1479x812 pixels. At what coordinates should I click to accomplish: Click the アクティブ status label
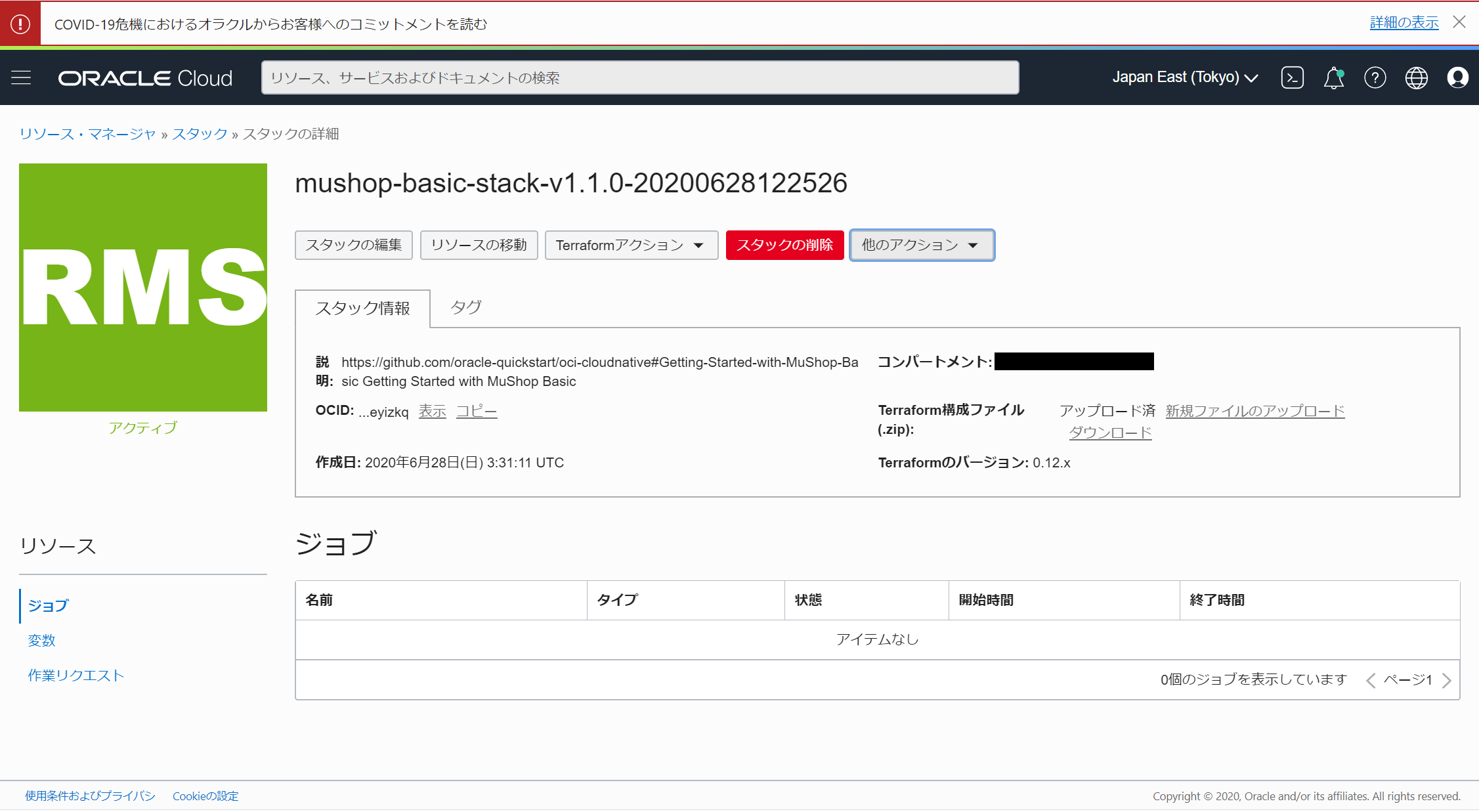(142, 428)
